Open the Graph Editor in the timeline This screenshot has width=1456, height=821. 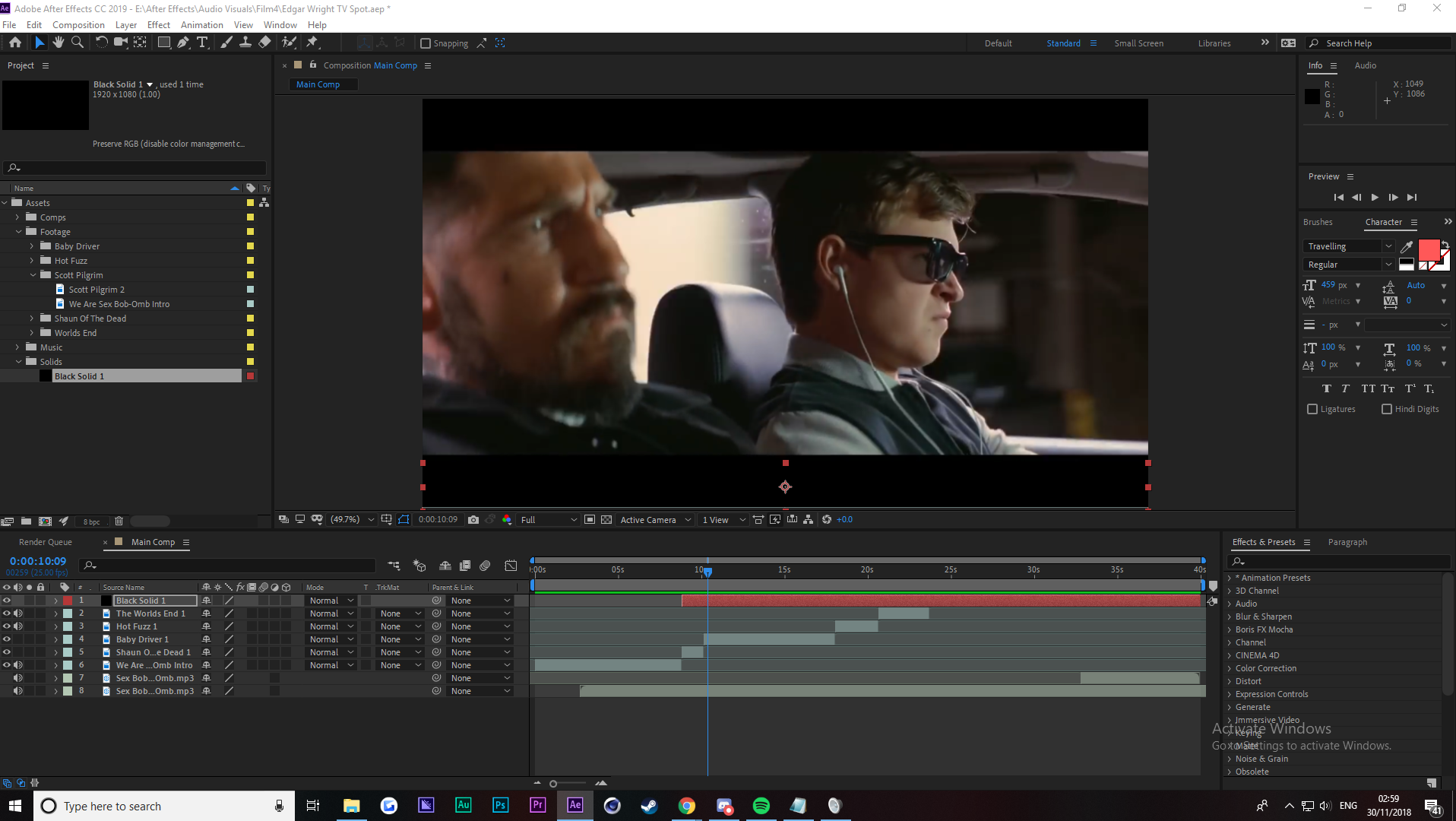[510, 566]
